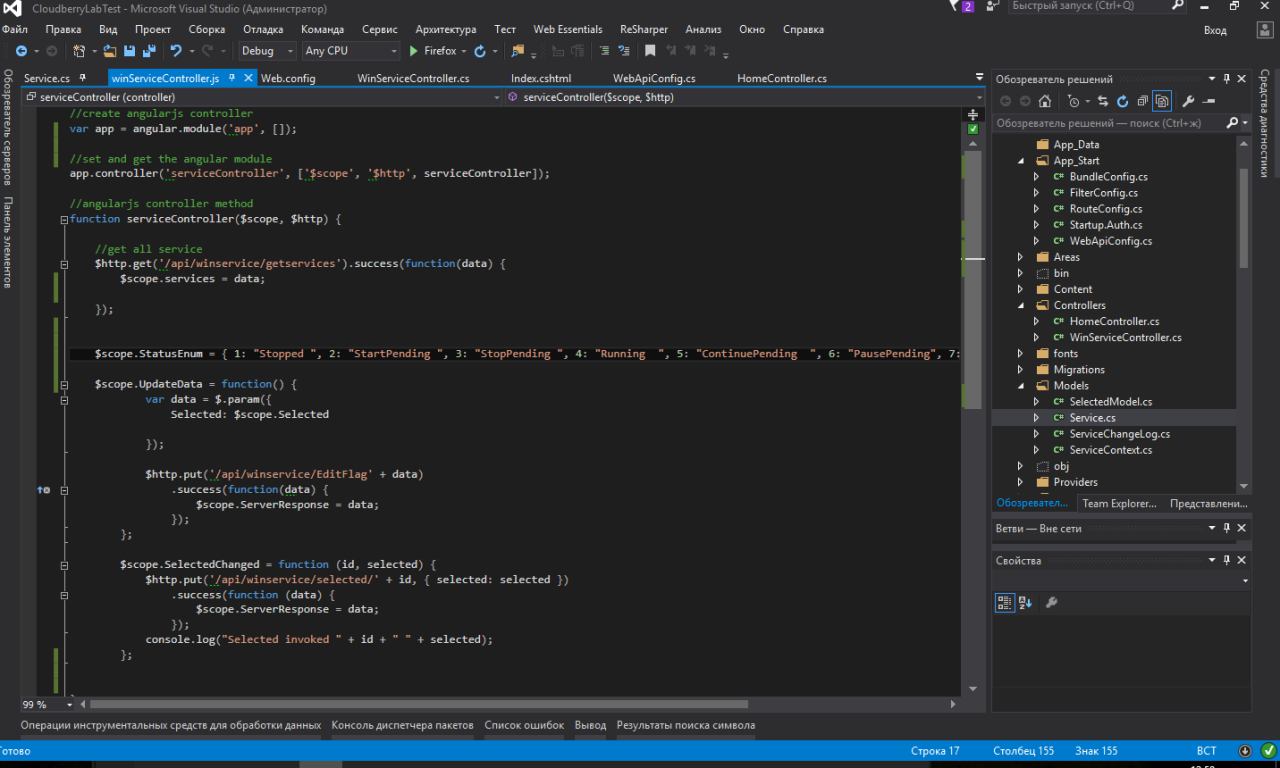Start debugging with the green play icon
The height and width of the screenshot is (768, 1280).
[x=414, y=51]
